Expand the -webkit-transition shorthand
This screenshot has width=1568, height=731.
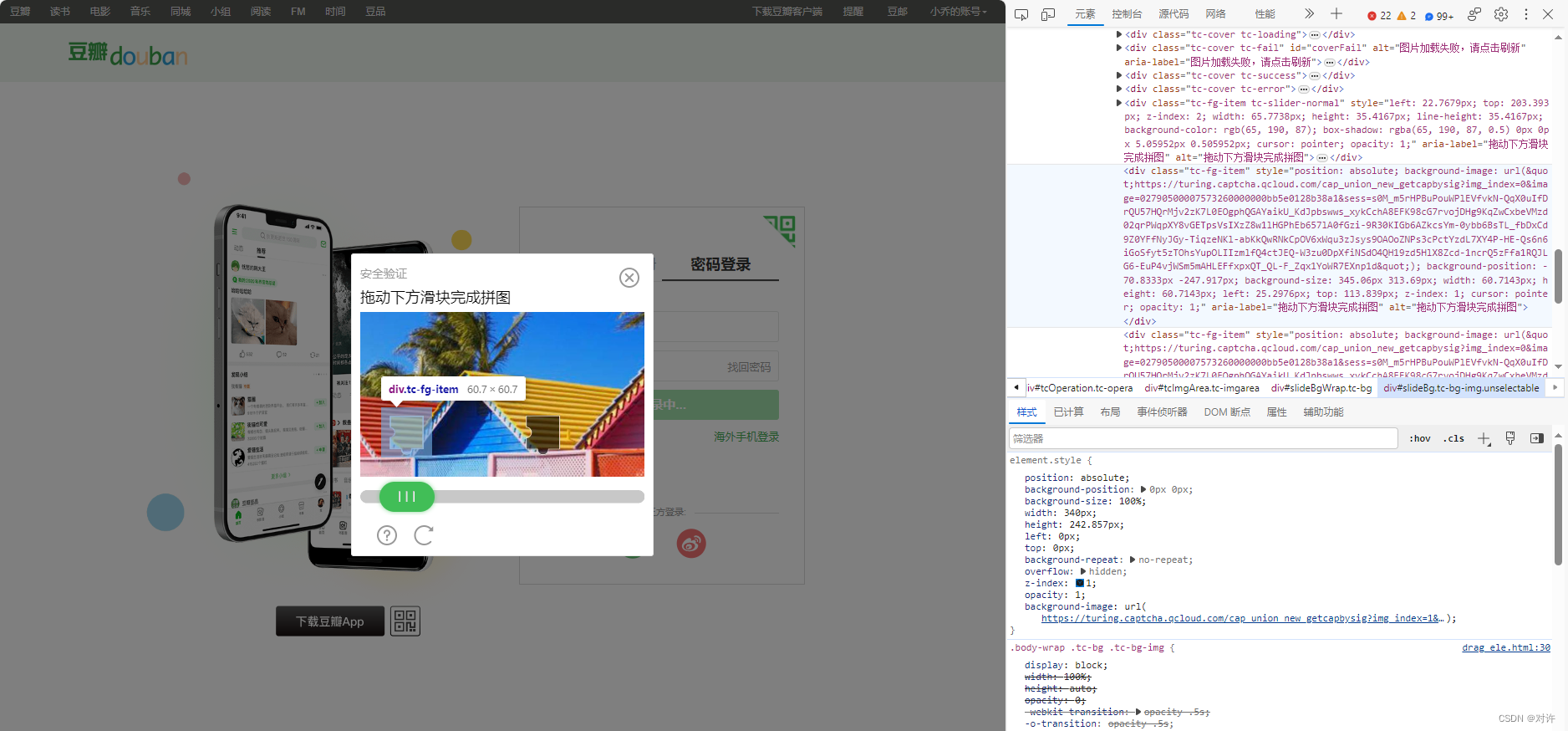click(x=1138, y=712)
